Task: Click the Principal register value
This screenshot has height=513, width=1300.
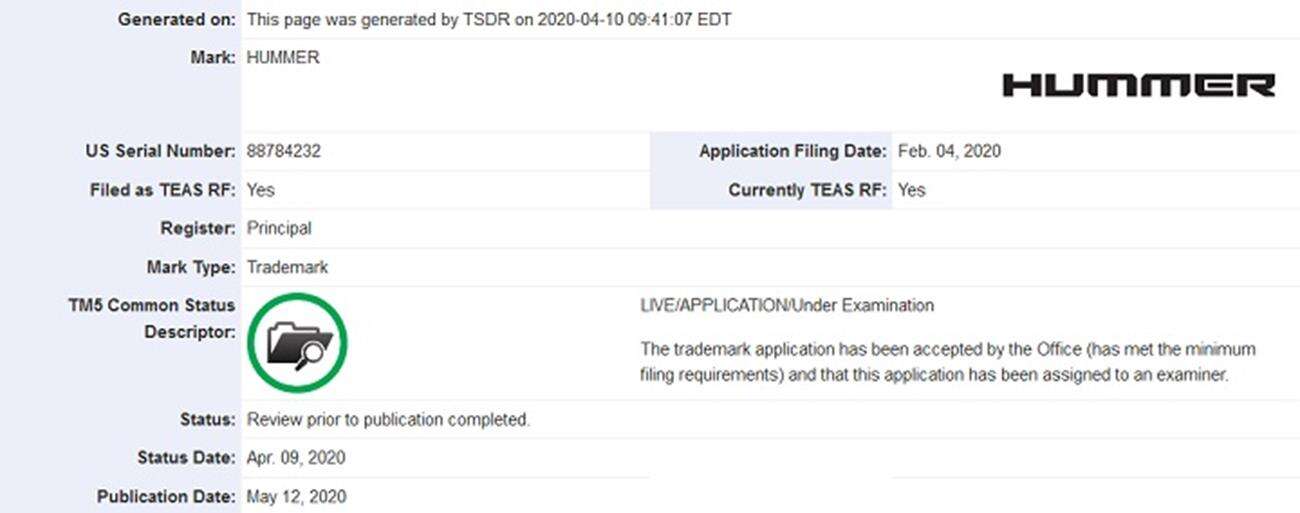Action: 279,228
